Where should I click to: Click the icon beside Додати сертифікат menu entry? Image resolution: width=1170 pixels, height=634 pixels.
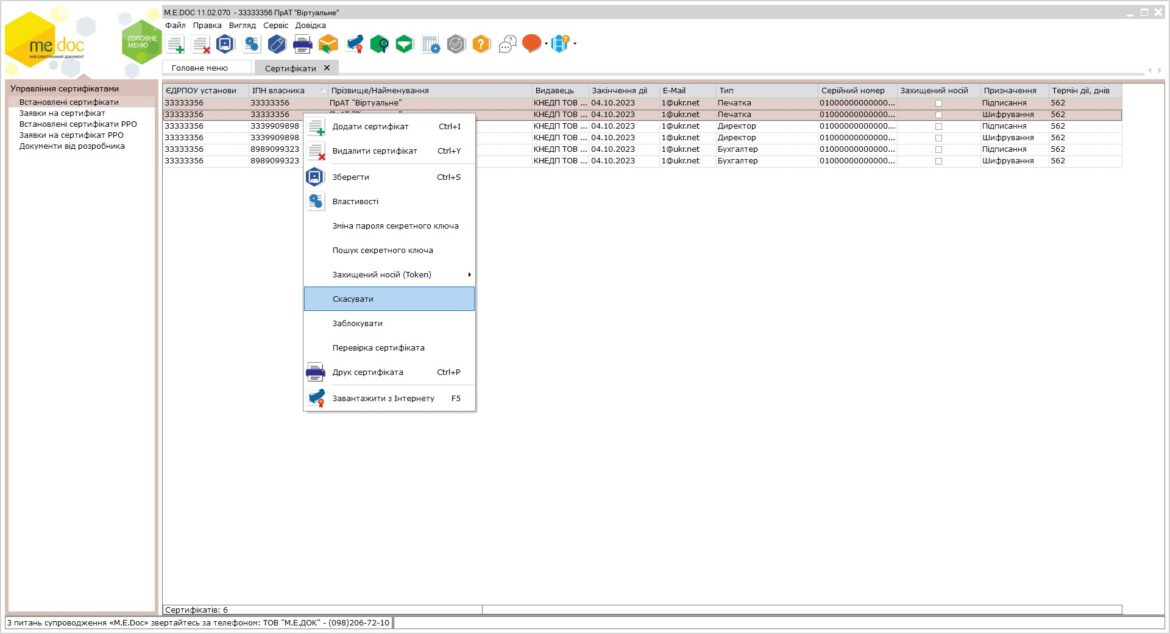point(316,127)
